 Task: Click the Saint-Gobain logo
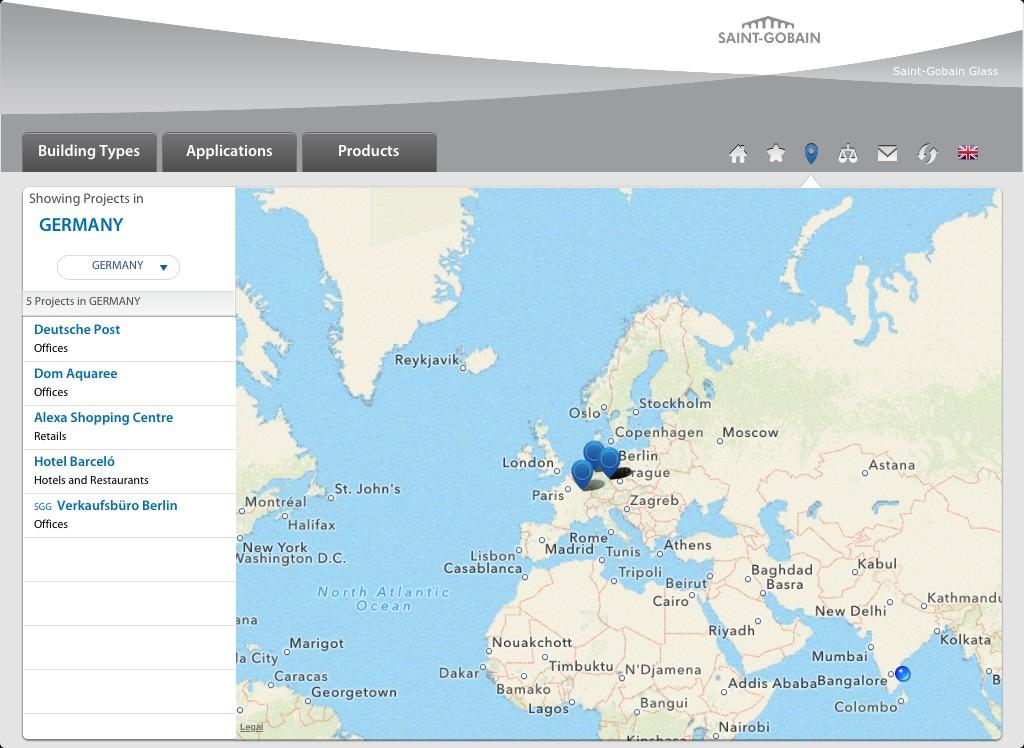[x=769, y=31]
